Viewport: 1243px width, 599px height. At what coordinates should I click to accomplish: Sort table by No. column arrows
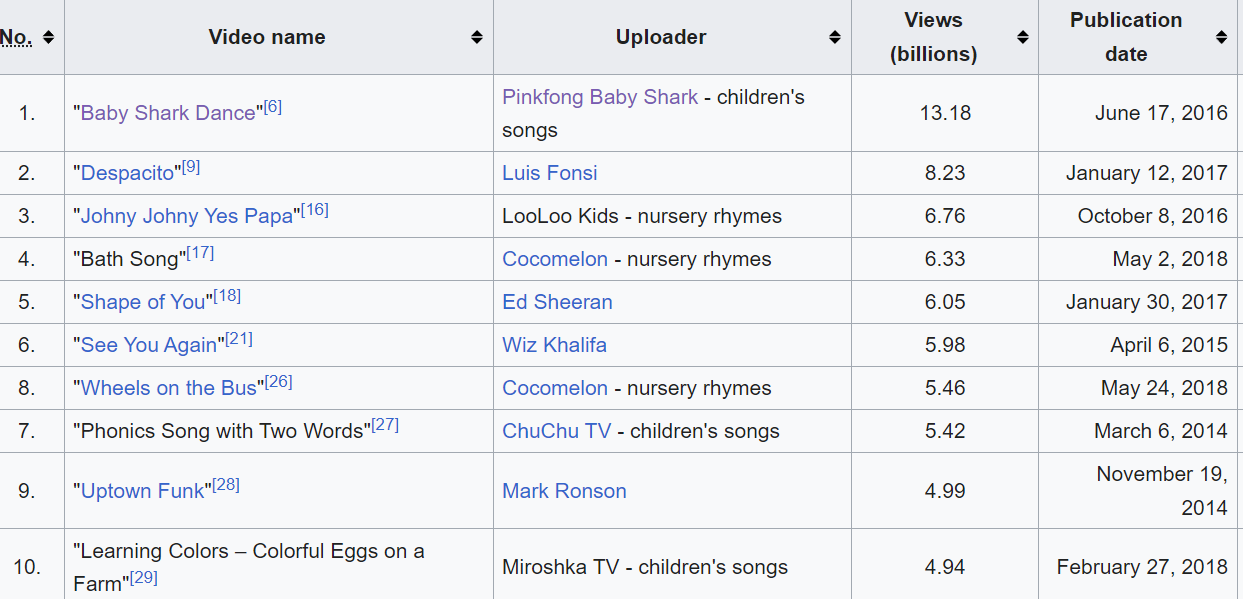[48, 37]
